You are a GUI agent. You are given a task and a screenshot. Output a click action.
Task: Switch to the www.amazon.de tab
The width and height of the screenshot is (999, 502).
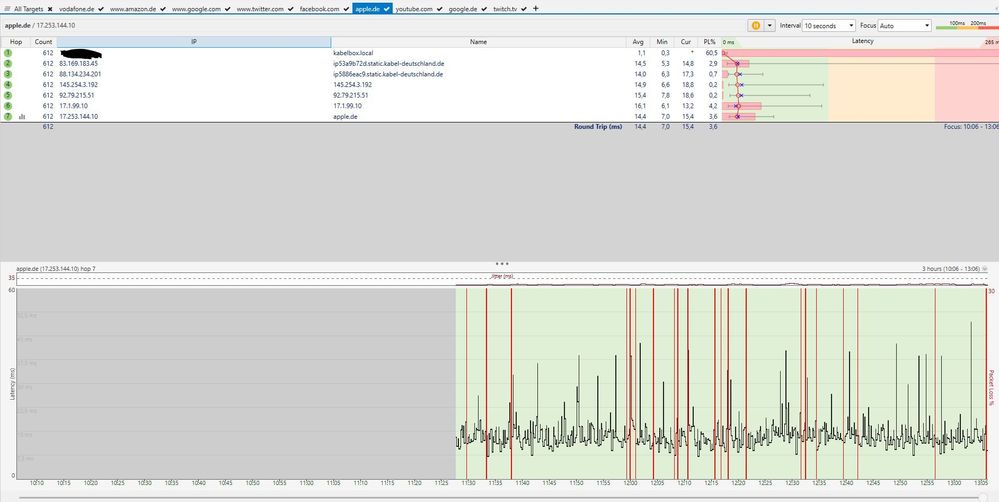[x=132, y=8]
